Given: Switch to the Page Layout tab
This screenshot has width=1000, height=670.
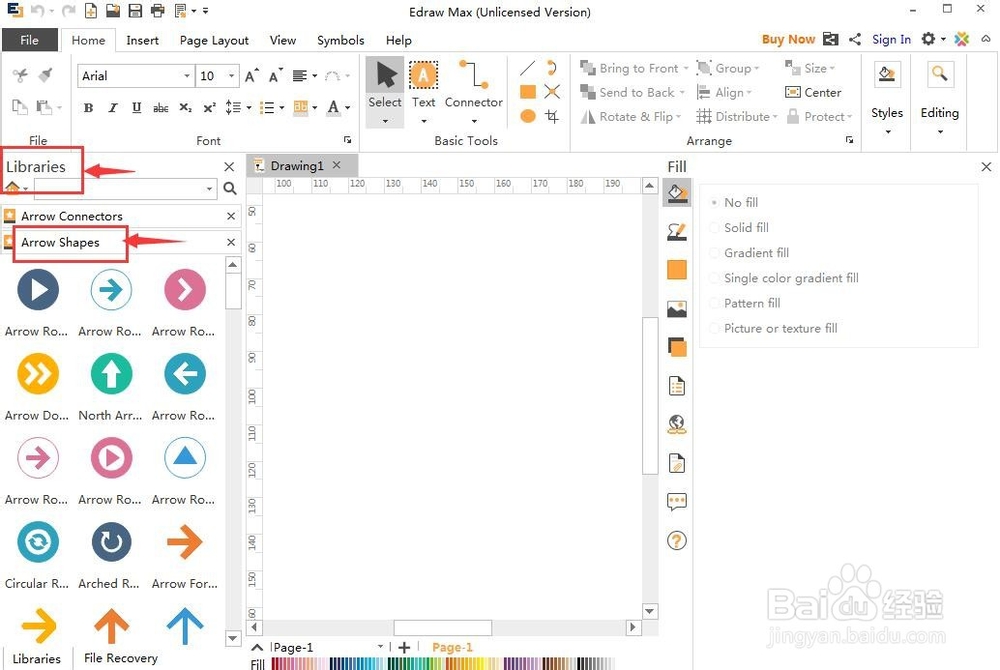Looking at the screenshot, I should tap(214, 40).
